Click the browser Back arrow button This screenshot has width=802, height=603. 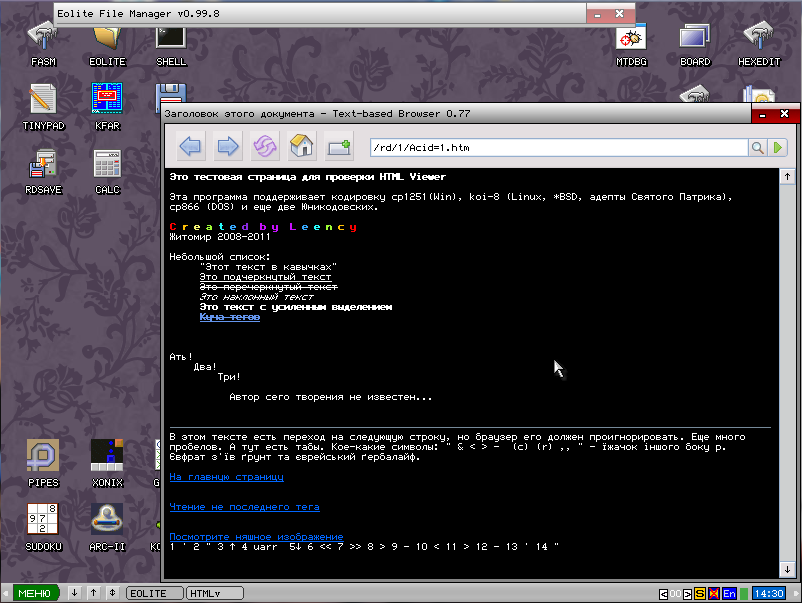coord(191,148)
